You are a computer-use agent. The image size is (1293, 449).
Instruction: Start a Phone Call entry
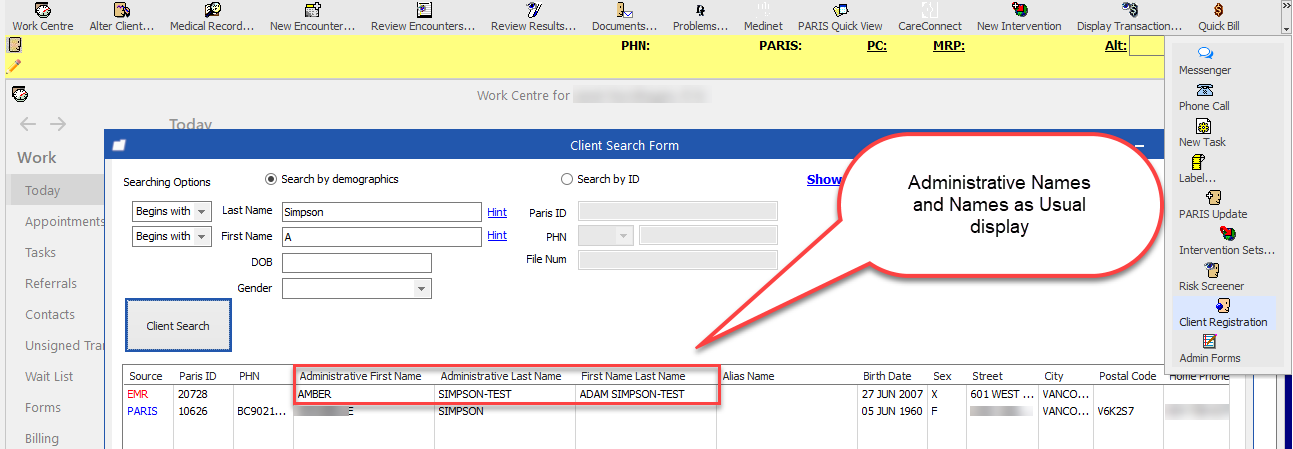[x=1204, y=96]
